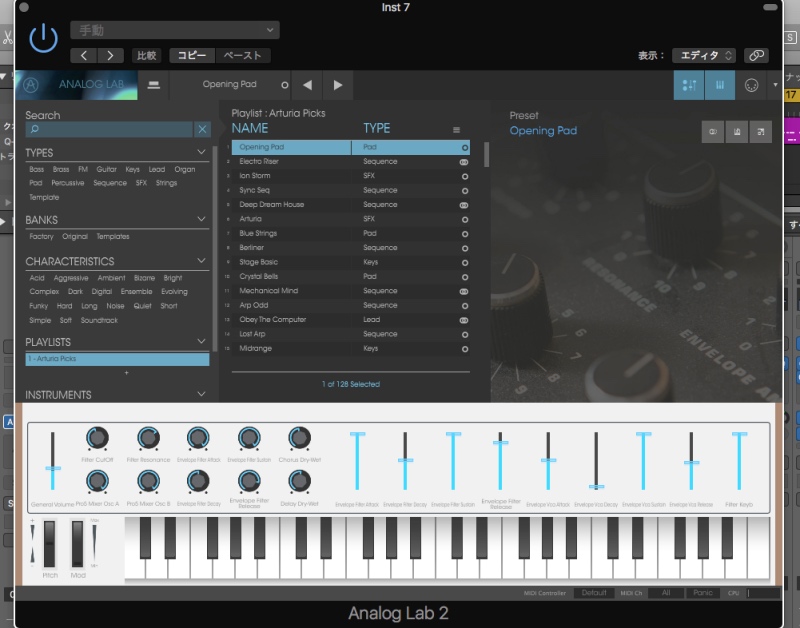Toggle the Bass type filter tag
800x628 pixels.
36,169
